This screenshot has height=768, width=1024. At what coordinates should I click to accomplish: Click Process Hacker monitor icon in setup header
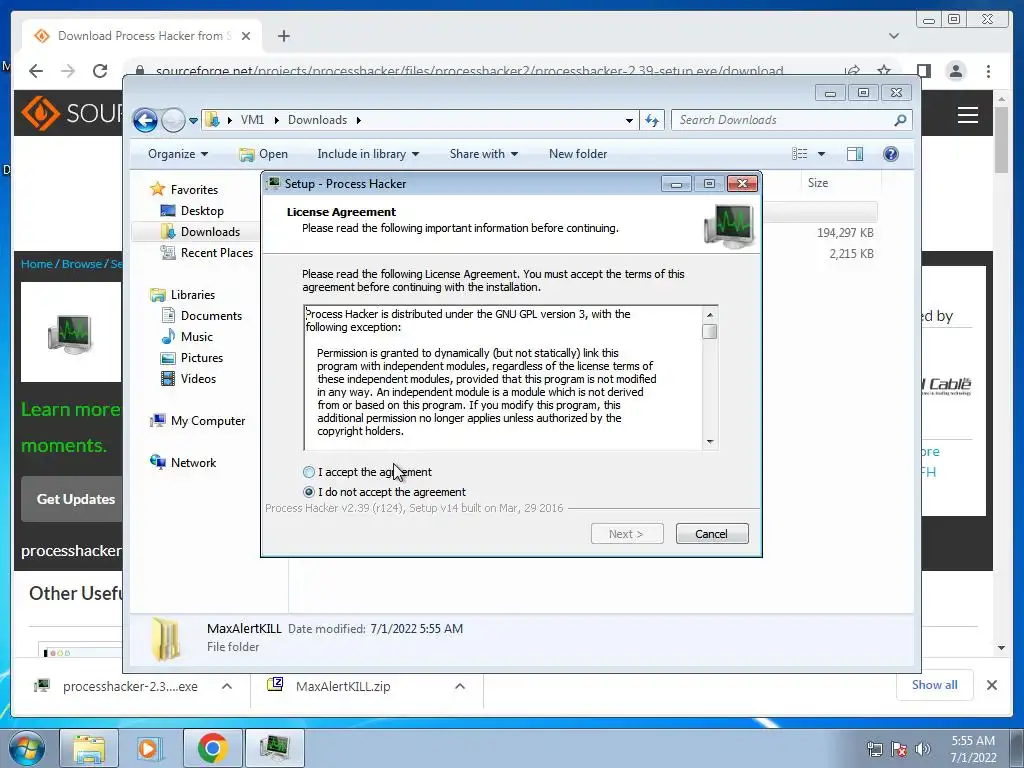click(729, 226)
